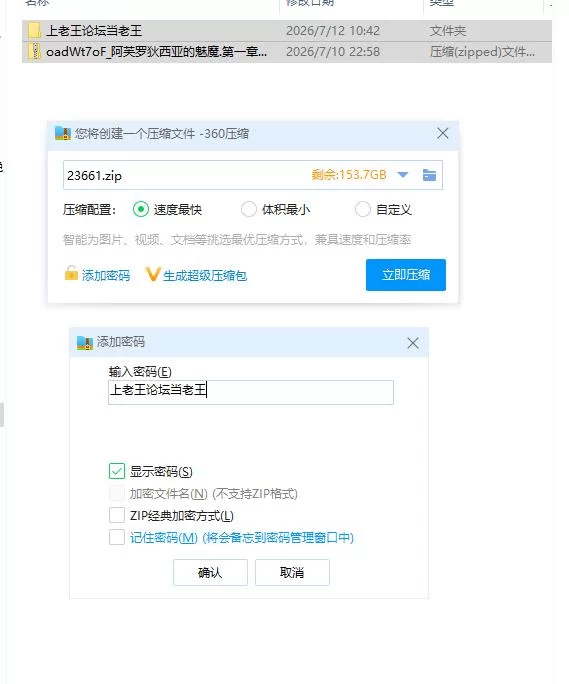569x684 pixels.
Task: Enable the 记住密码(M) checkbox
Action: pos(117,537)
